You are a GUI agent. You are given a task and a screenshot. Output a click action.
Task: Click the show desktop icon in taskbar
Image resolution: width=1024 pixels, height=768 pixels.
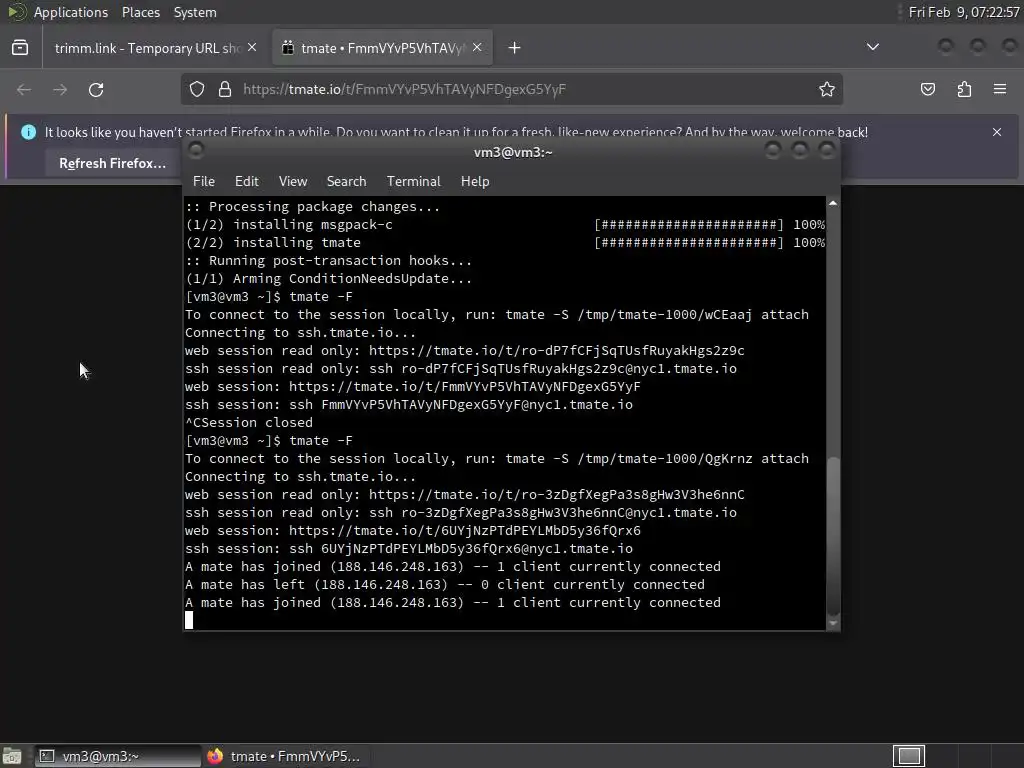pos(12,756)
